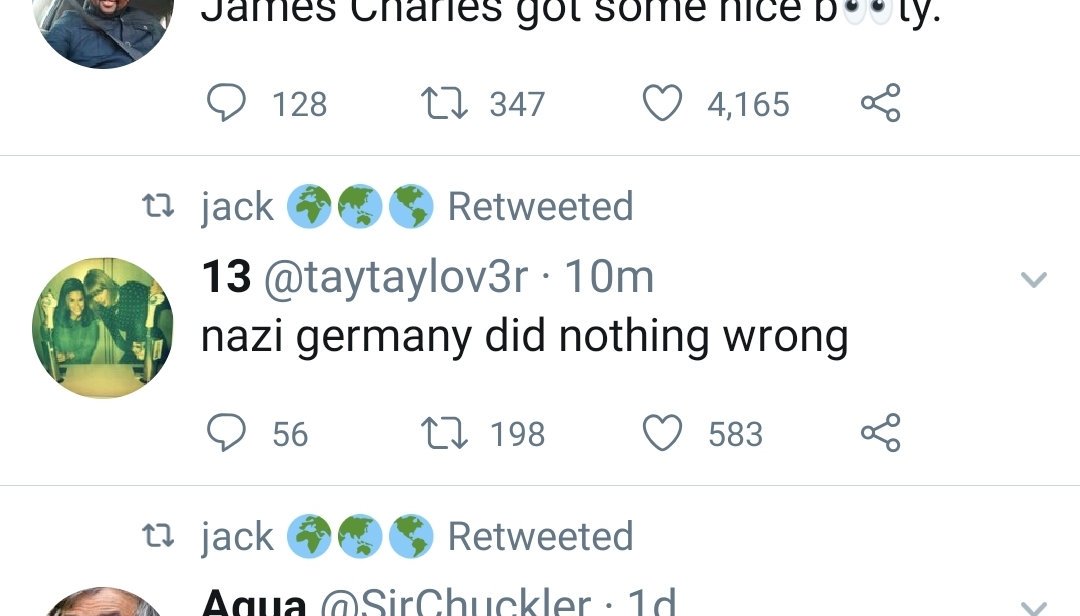
Task: Visit the @taytaylov3r handle
Action: click(x=395, y=277)
